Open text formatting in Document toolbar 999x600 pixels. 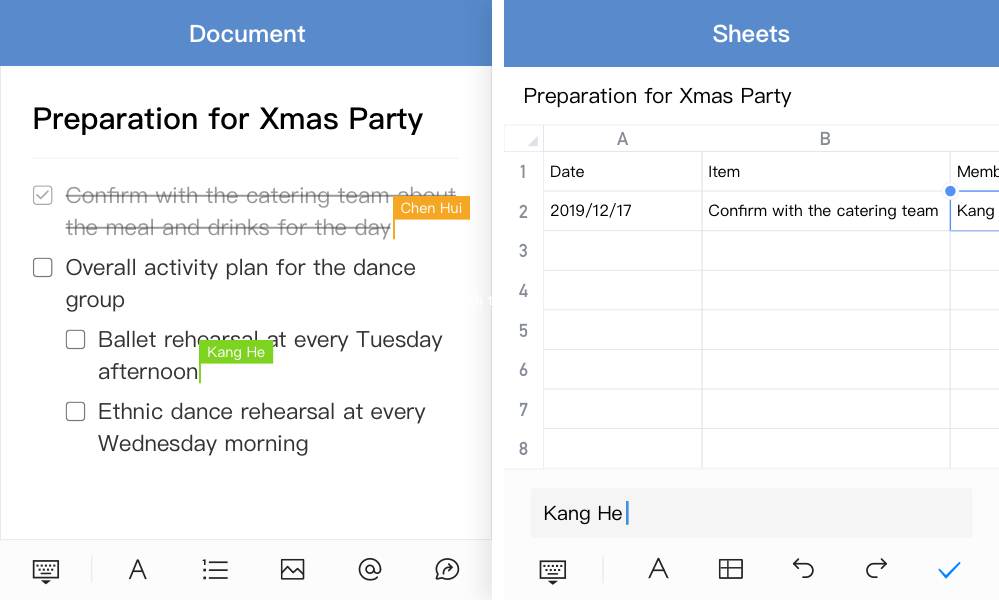coord(138,570)
